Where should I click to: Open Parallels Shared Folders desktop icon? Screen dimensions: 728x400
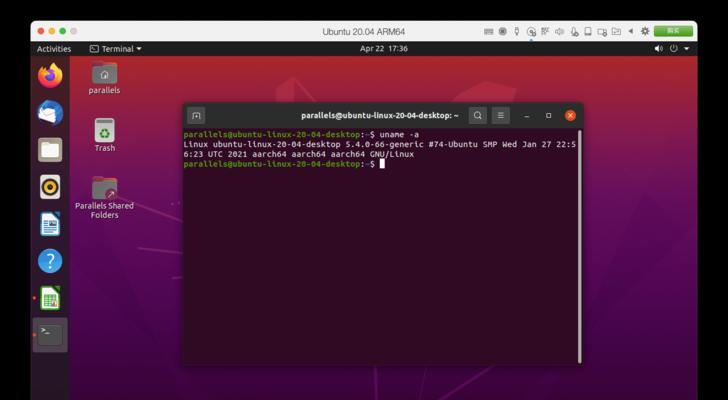104,197
